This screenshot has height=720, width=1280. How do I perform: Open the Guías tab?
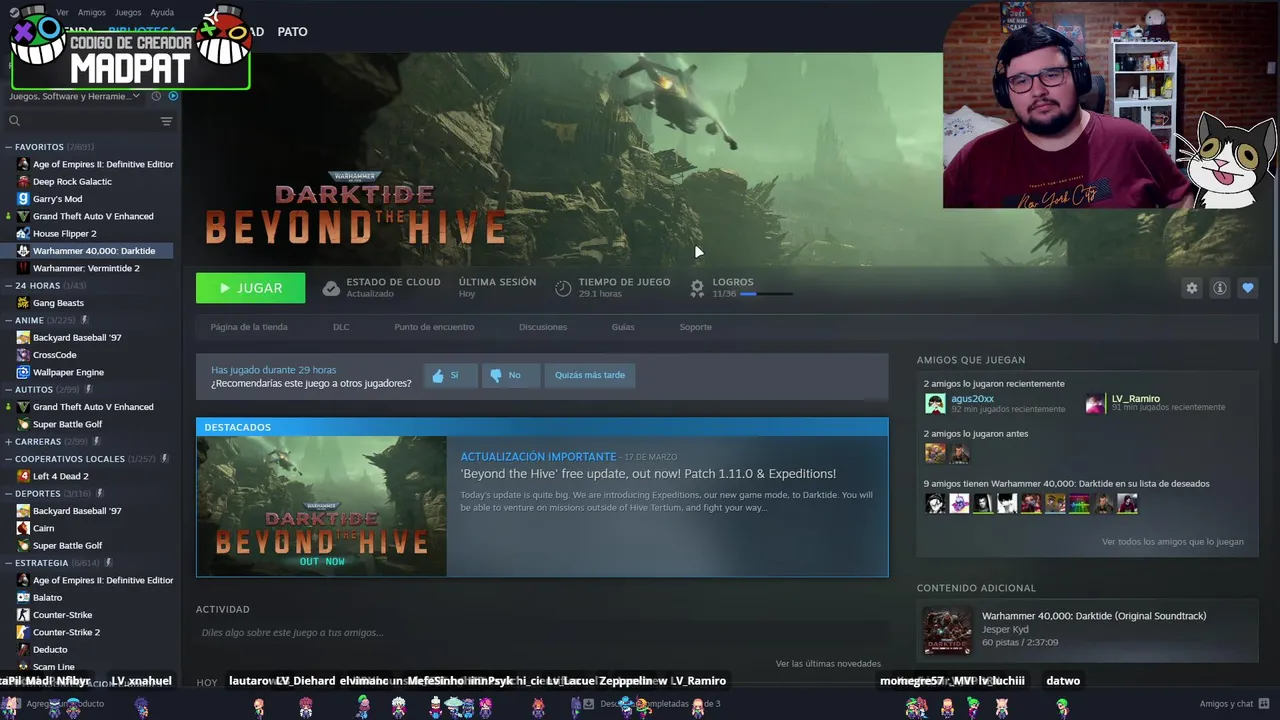623,327
